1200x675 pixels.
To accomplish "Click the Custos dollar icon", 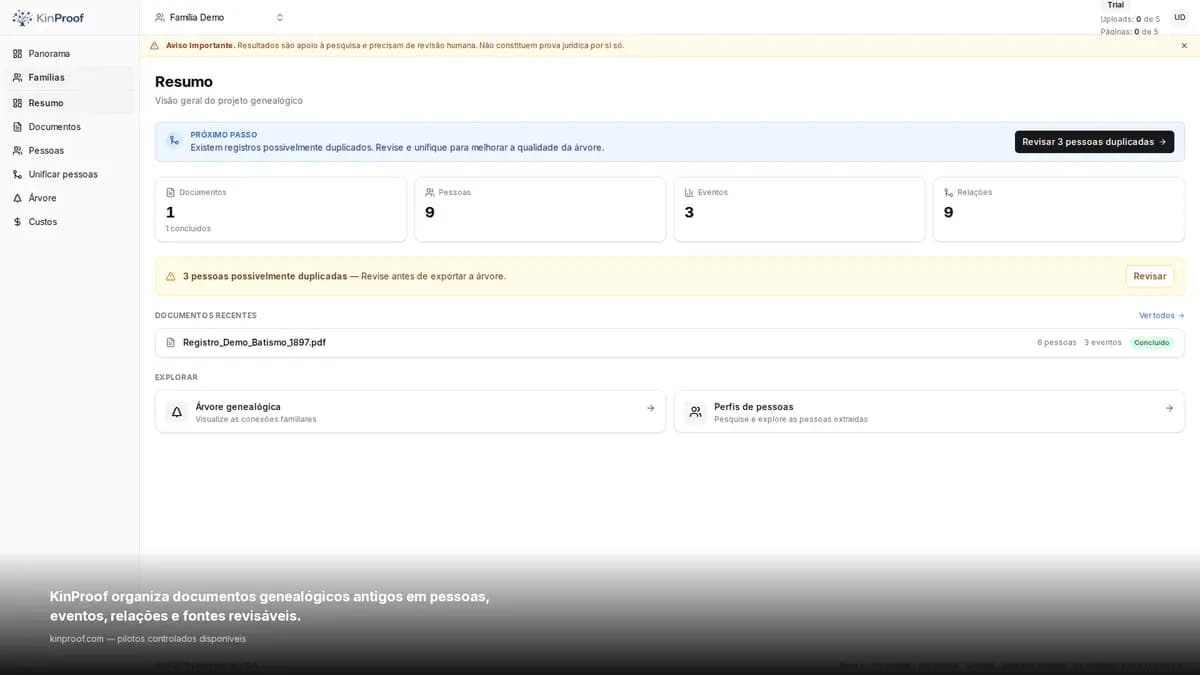I will point(17,222).
